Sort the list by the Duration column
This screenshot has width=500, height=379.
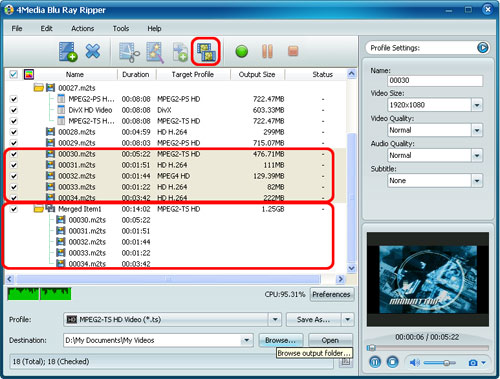136,74
